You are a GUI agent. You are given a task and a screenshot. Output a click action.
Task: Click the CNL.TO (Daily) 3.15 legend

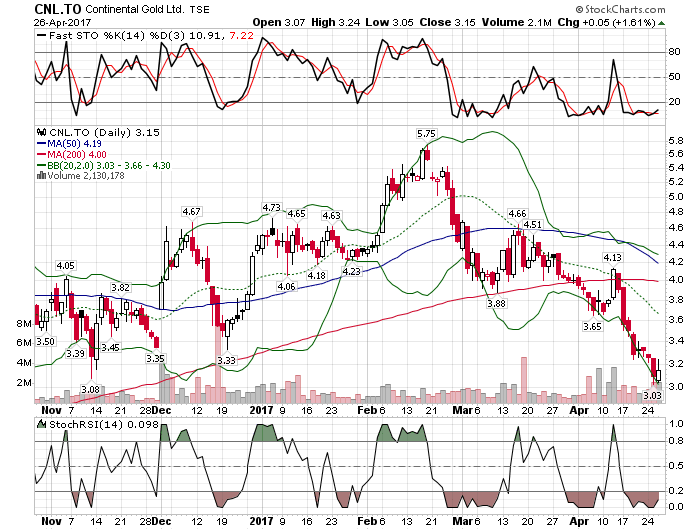[104, 133]
